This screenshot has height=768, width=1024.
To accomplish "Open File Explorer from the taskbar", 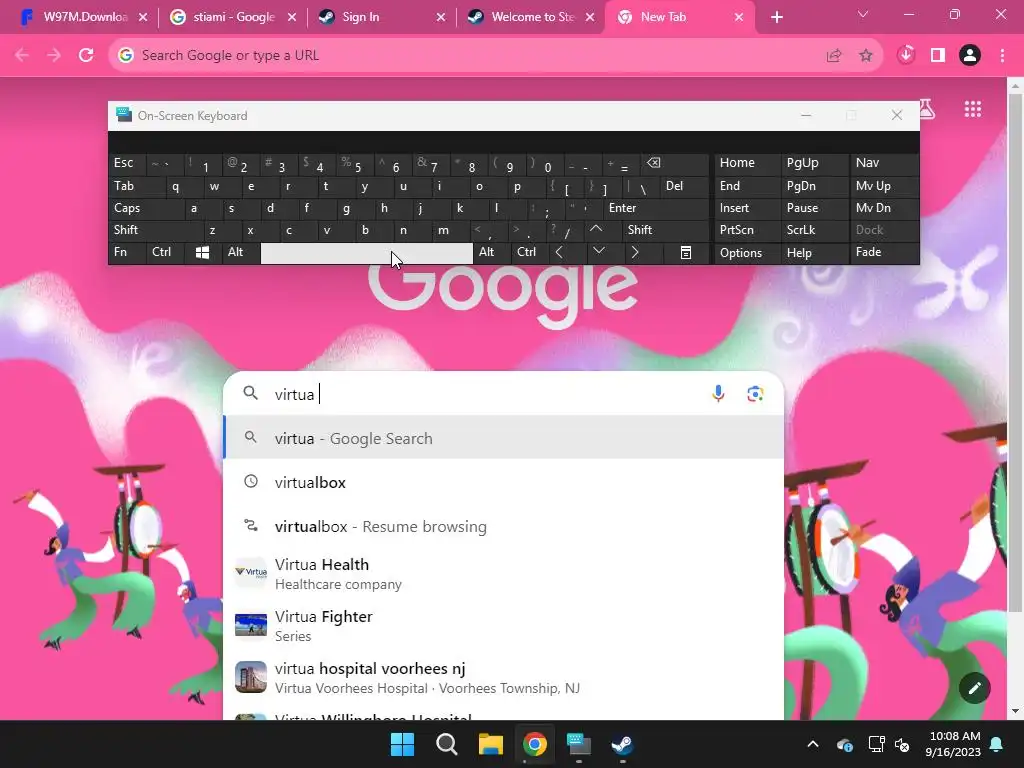I will [490, 744].
